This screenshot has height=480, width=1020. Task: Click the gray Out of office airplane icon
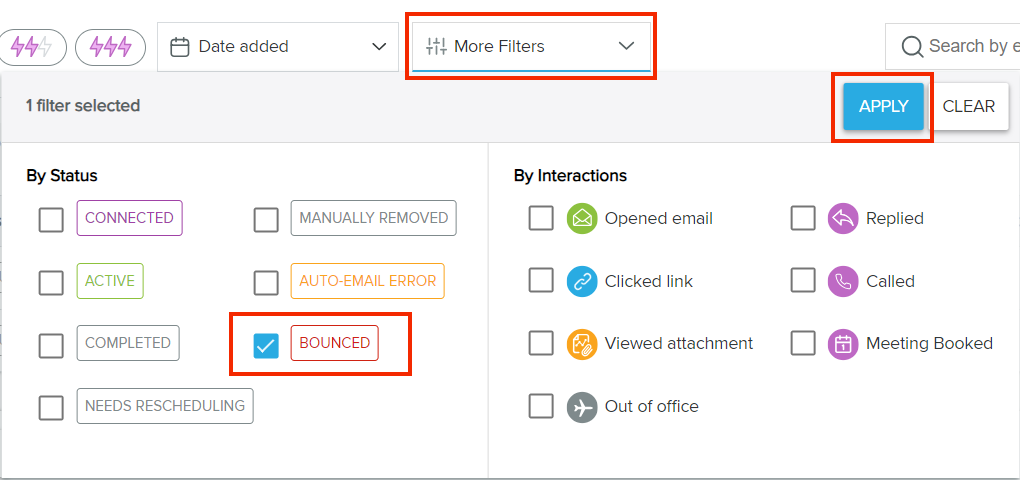(x=582, y=407)
